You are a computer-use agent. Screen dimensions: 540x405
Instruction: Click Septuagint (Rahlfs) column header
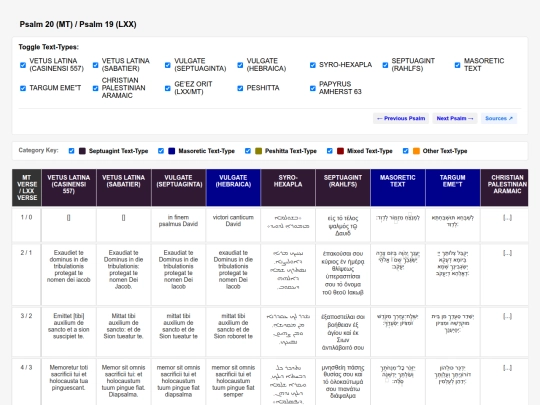pos(343,188)
